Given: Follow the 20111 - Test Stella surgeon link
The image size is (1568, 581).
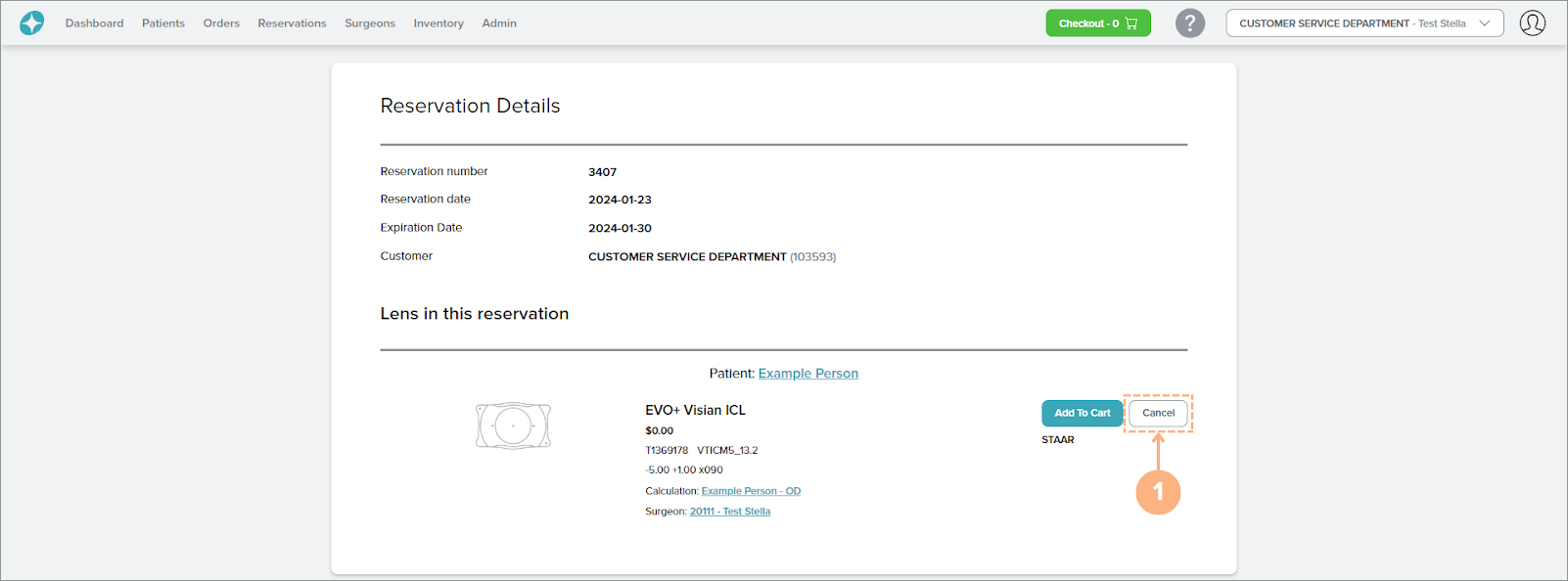Looking at the screenshot, I should pyautogui.click(x=729, y=512).
